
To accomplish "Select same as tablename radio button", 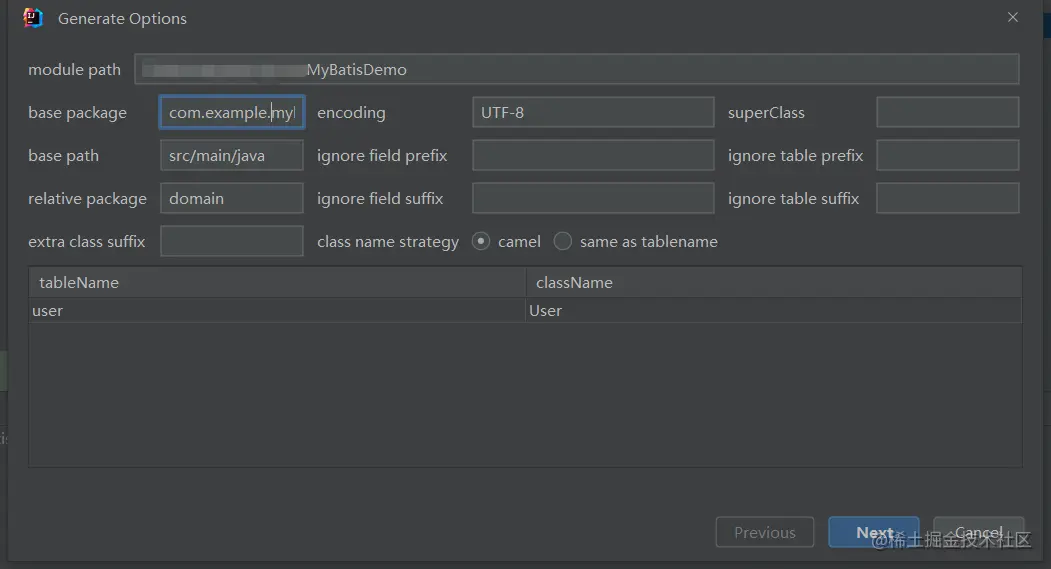I will pos(562,241).
